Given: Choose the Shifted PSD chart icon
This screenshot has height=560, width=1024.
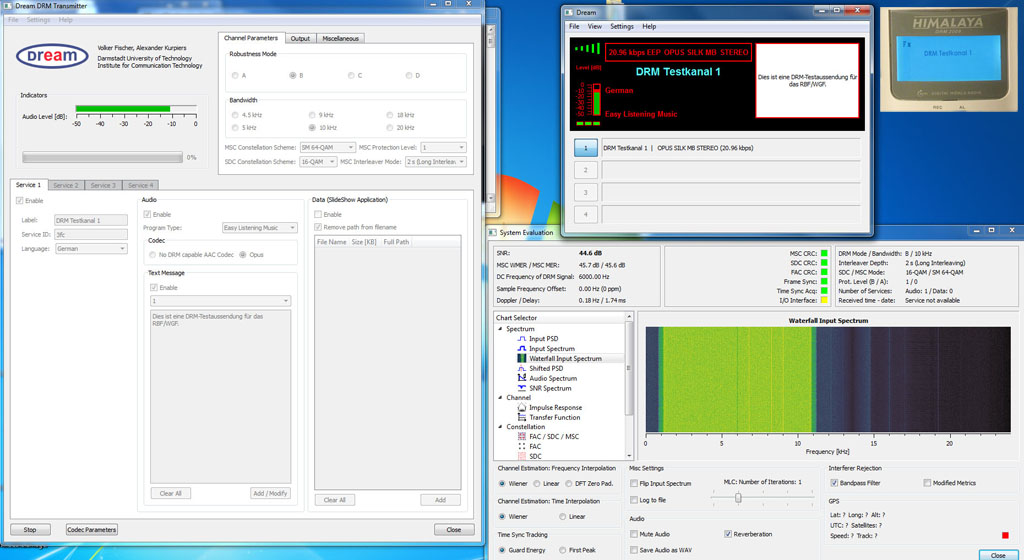Looking at the screenshot, I should 521,369.
